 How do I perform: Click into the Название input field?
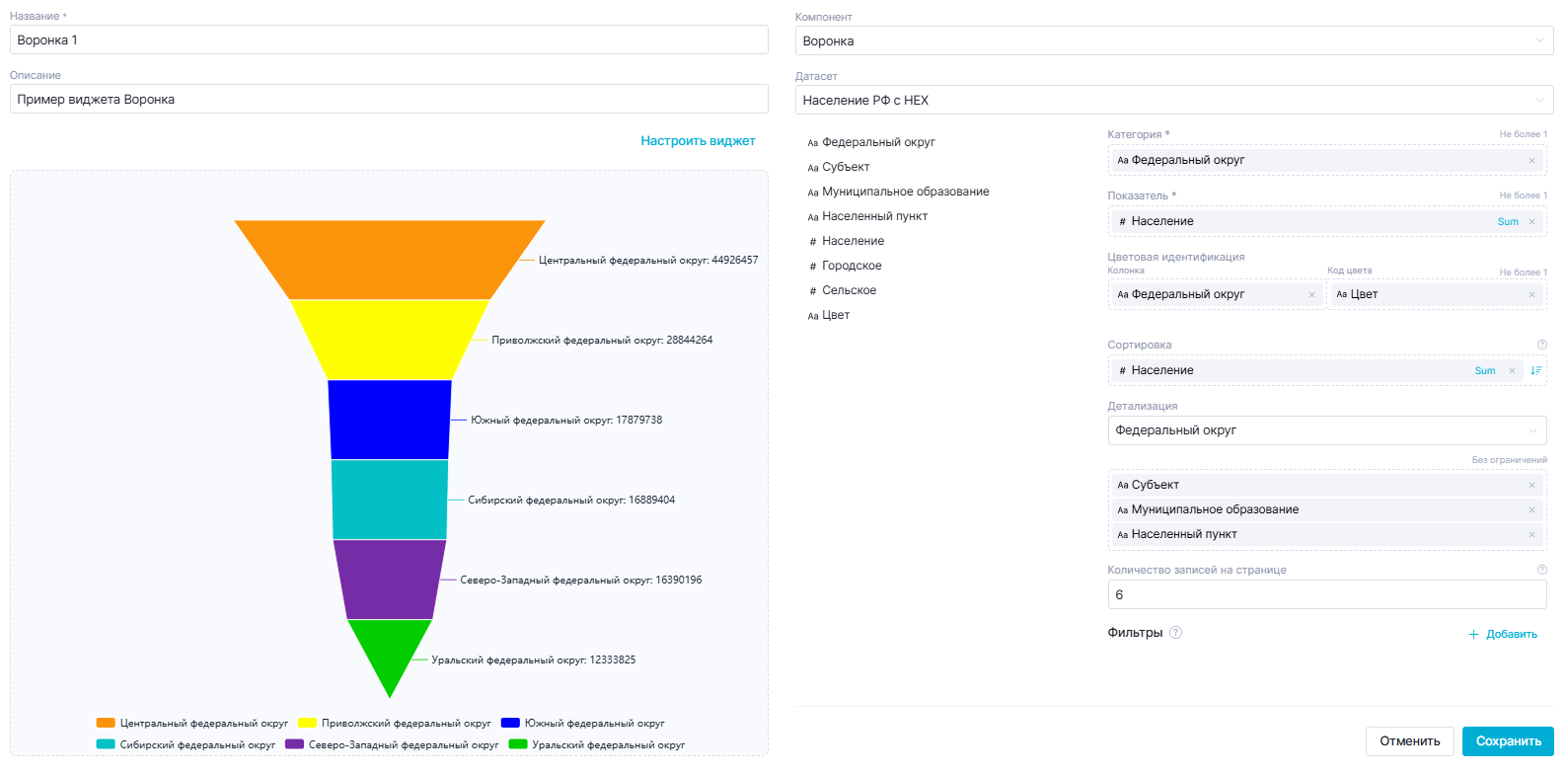coord(389,40)
